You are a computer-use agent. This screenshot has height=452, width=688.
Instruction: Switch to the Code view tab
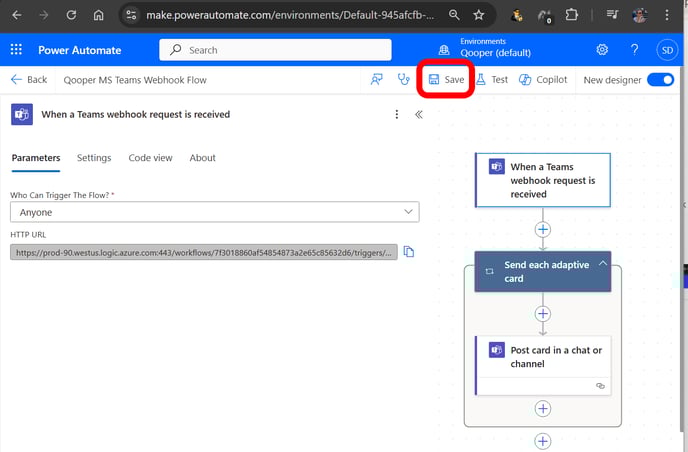click(x=150, y=158)
